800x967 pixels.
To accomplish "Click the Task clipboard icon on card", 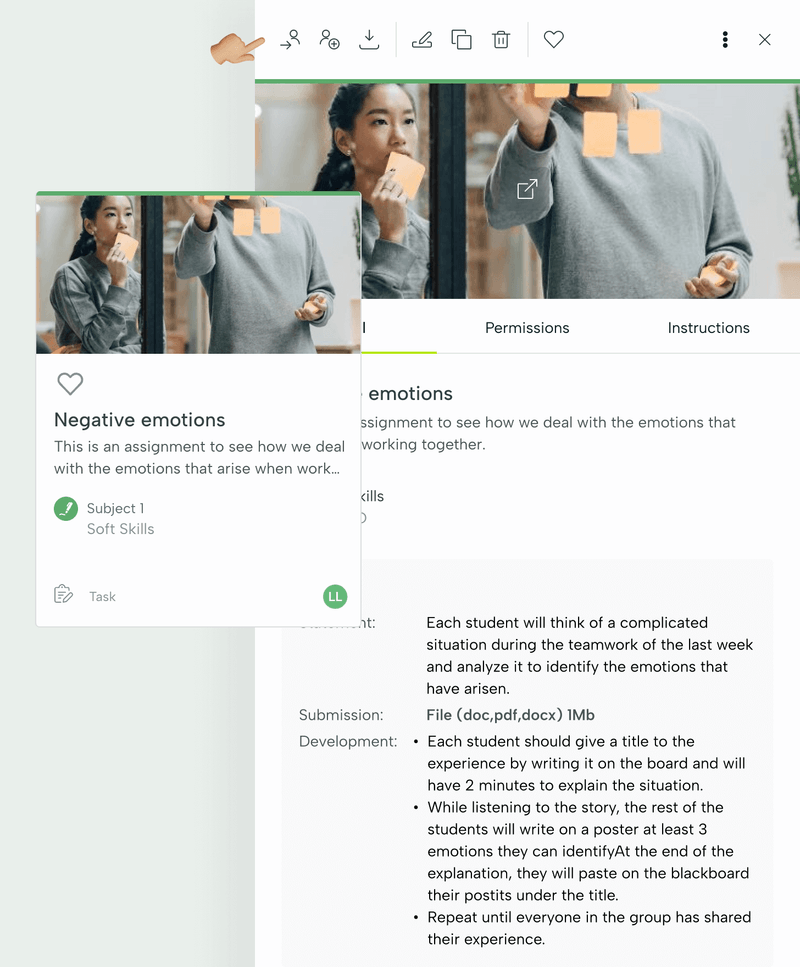I will click(x=64, y=595).
